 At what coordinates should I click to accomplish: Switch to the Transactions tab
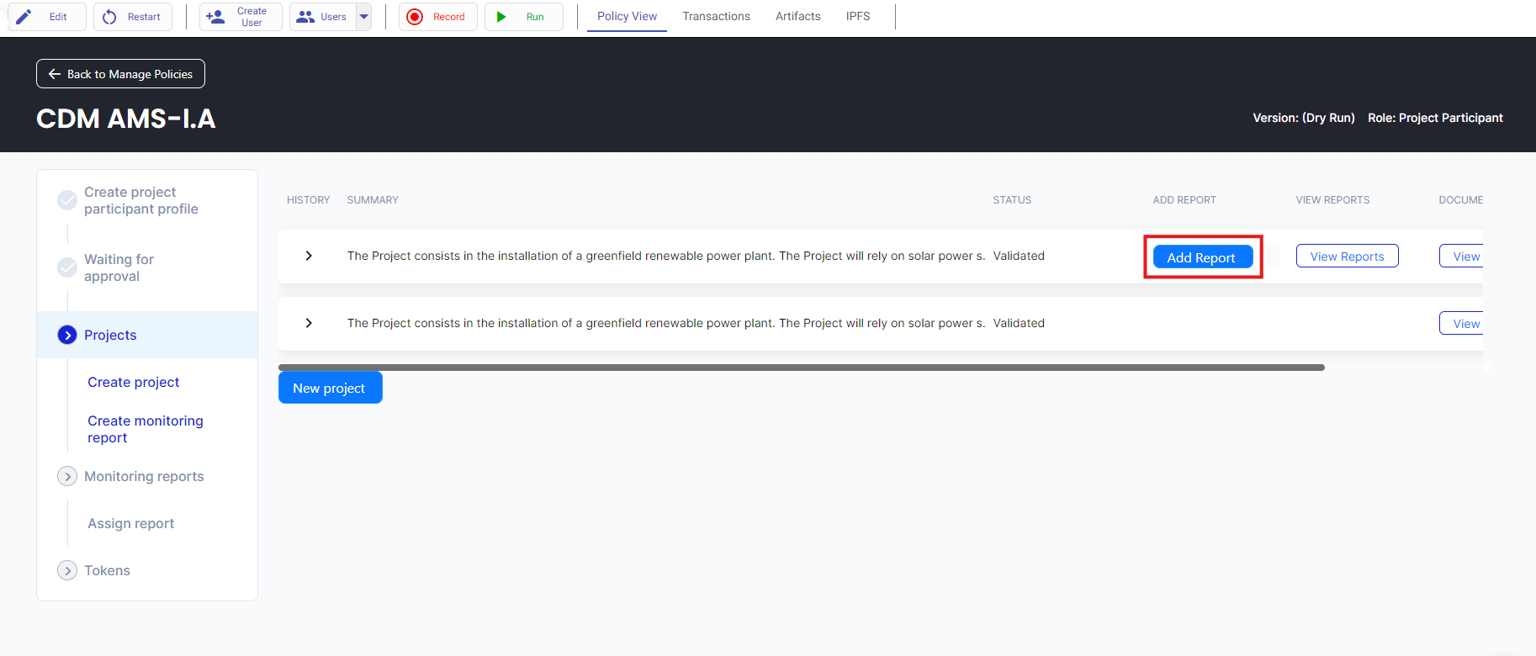click(x=716, y=16)
